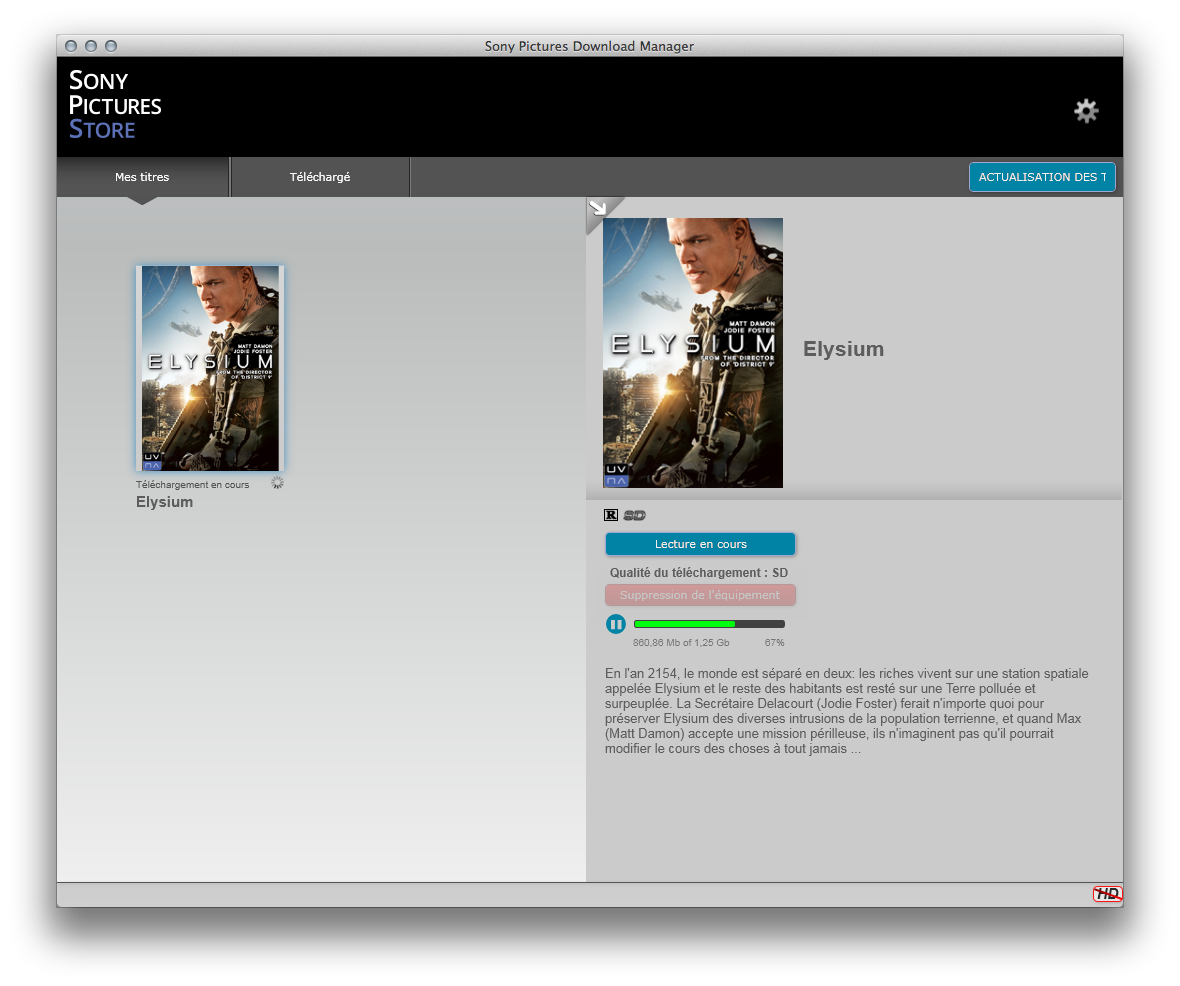Click the large Elysium poster in details
Image resolution: width=1180 pixels, height=986 pixels.
coord(693,353)
